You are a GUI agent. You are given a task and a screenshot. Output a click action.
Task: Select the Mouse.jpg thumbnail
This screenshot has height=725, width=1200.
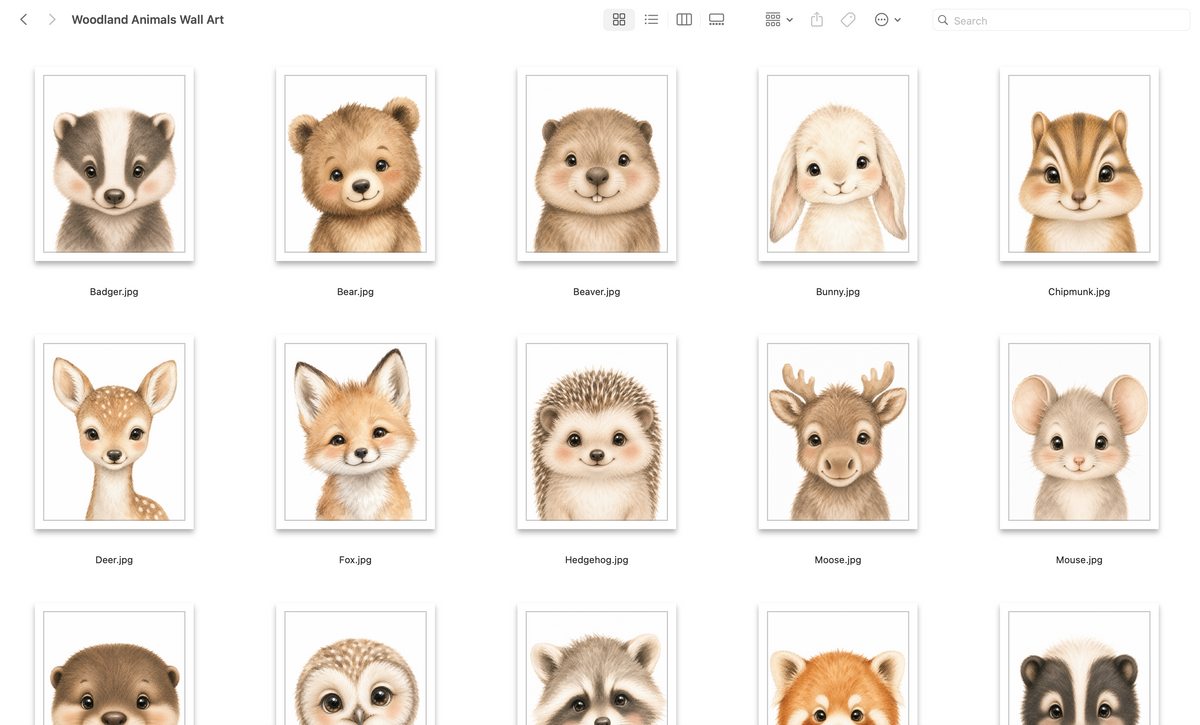[1079, 432]
